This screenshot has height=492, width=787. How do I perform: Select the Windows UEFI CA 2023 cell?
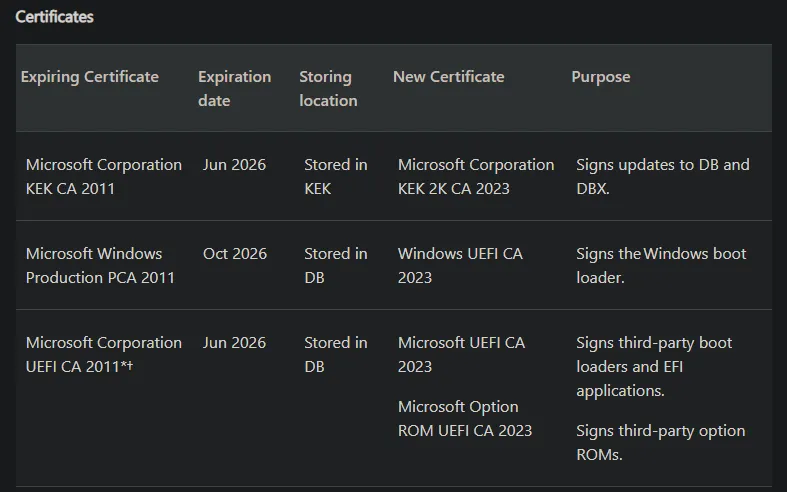pos(460,265)
